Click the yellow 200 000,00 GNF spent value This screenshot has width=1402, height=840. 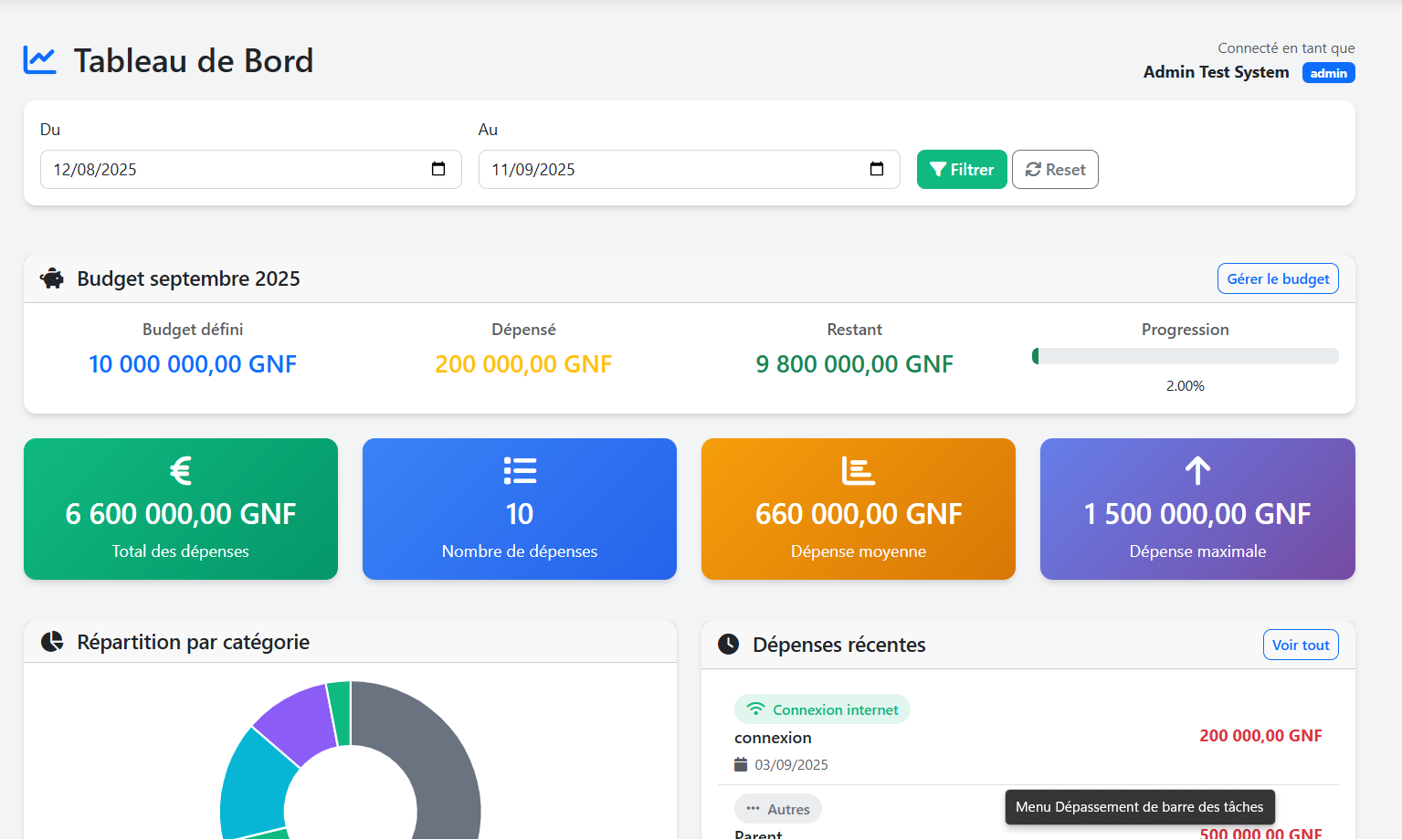(523, 364)
